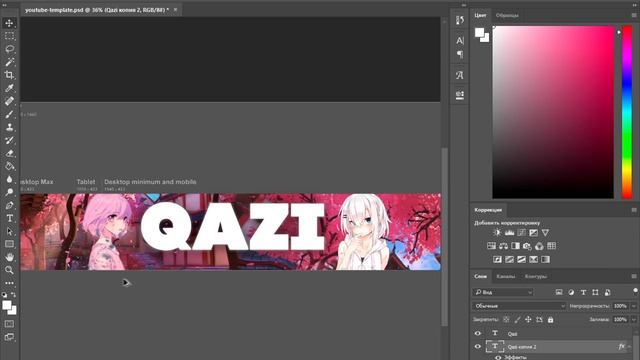Viewport: 640px width, 360px height.
Task: Toggle smart object layer filter
Action: [608, 292]
